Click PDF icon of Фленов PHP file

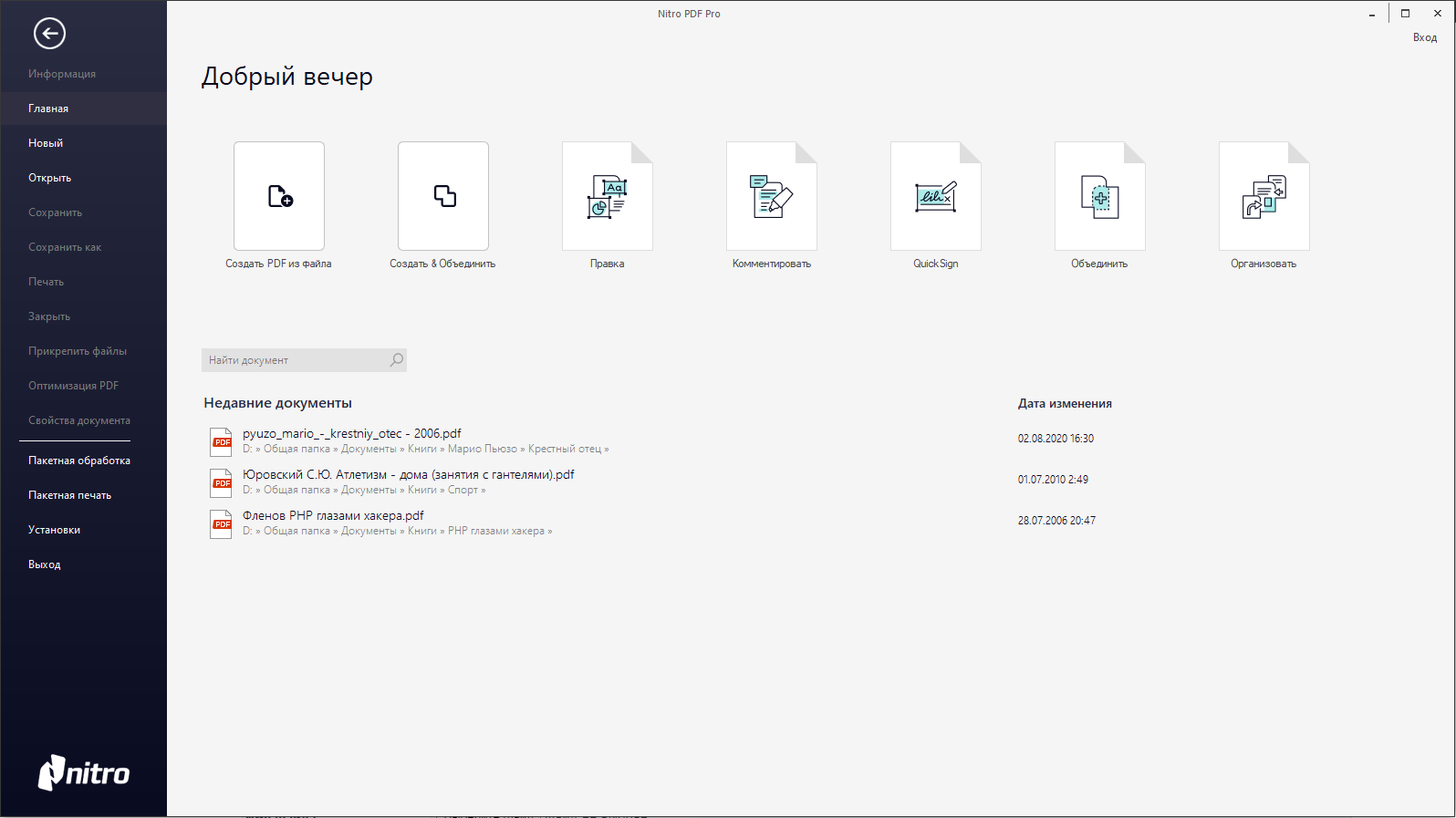click(x=221, y=523)
